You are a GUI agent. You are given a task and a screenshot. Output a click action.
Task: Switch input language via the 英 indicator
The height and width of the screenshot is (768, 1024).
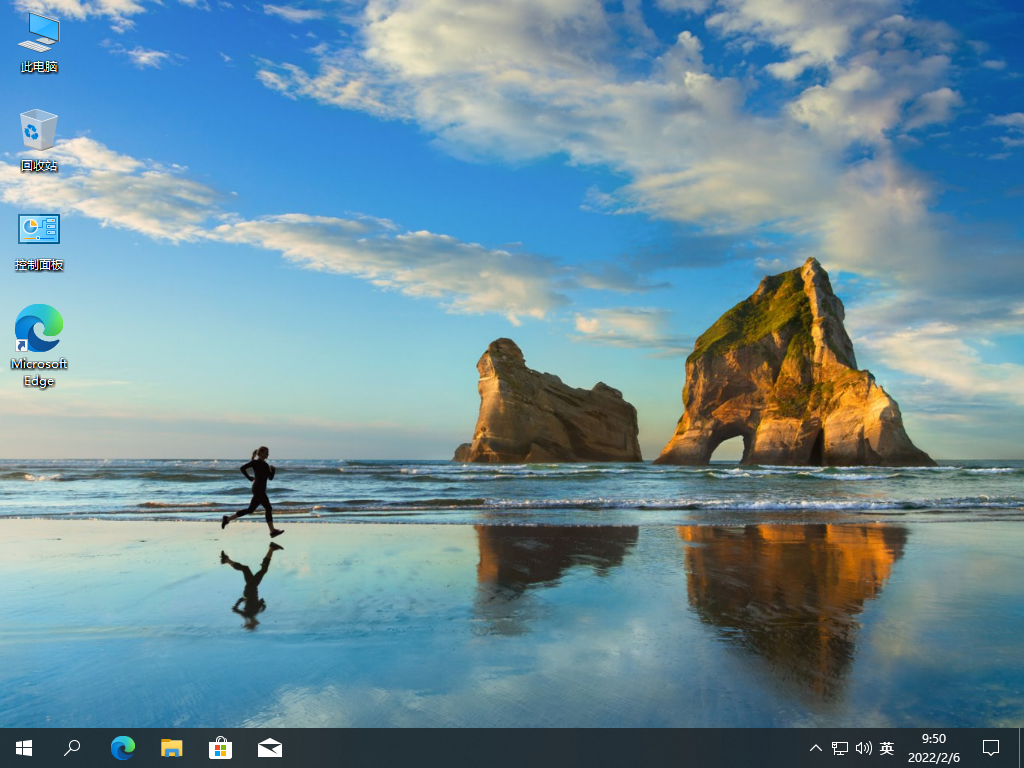coord(886,747)
